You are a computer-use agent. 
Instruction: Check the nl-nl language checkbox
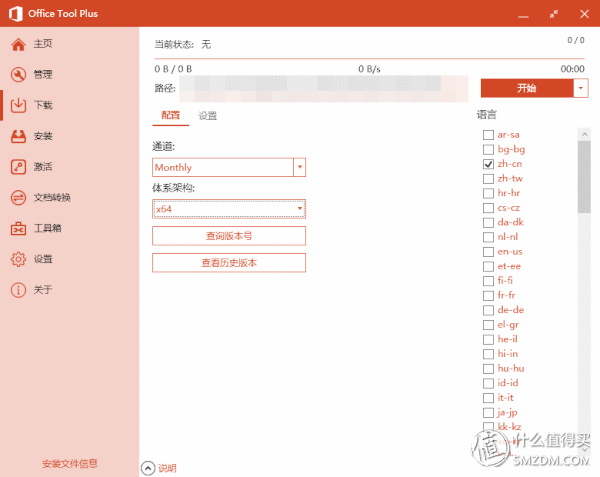(x=488, y=237)
